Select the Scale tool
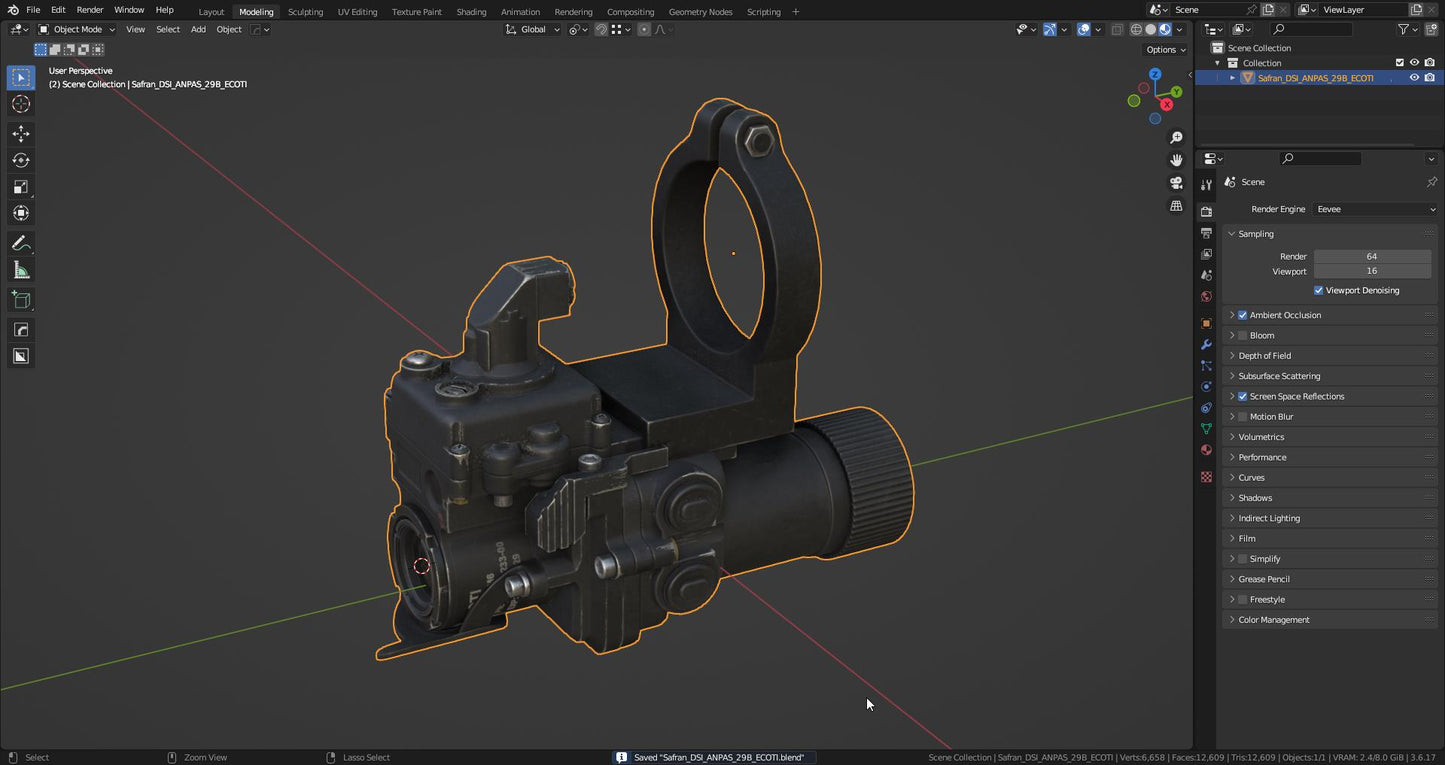This screenshot has width=1445, height=765. [x=21, y=187]
